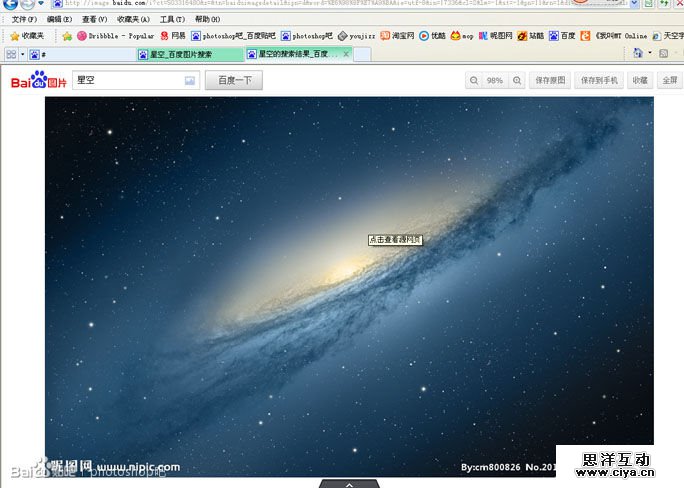This screenshot has width=684, height=488.
Task: Click the Home page icon
Action: pos(637,53)
